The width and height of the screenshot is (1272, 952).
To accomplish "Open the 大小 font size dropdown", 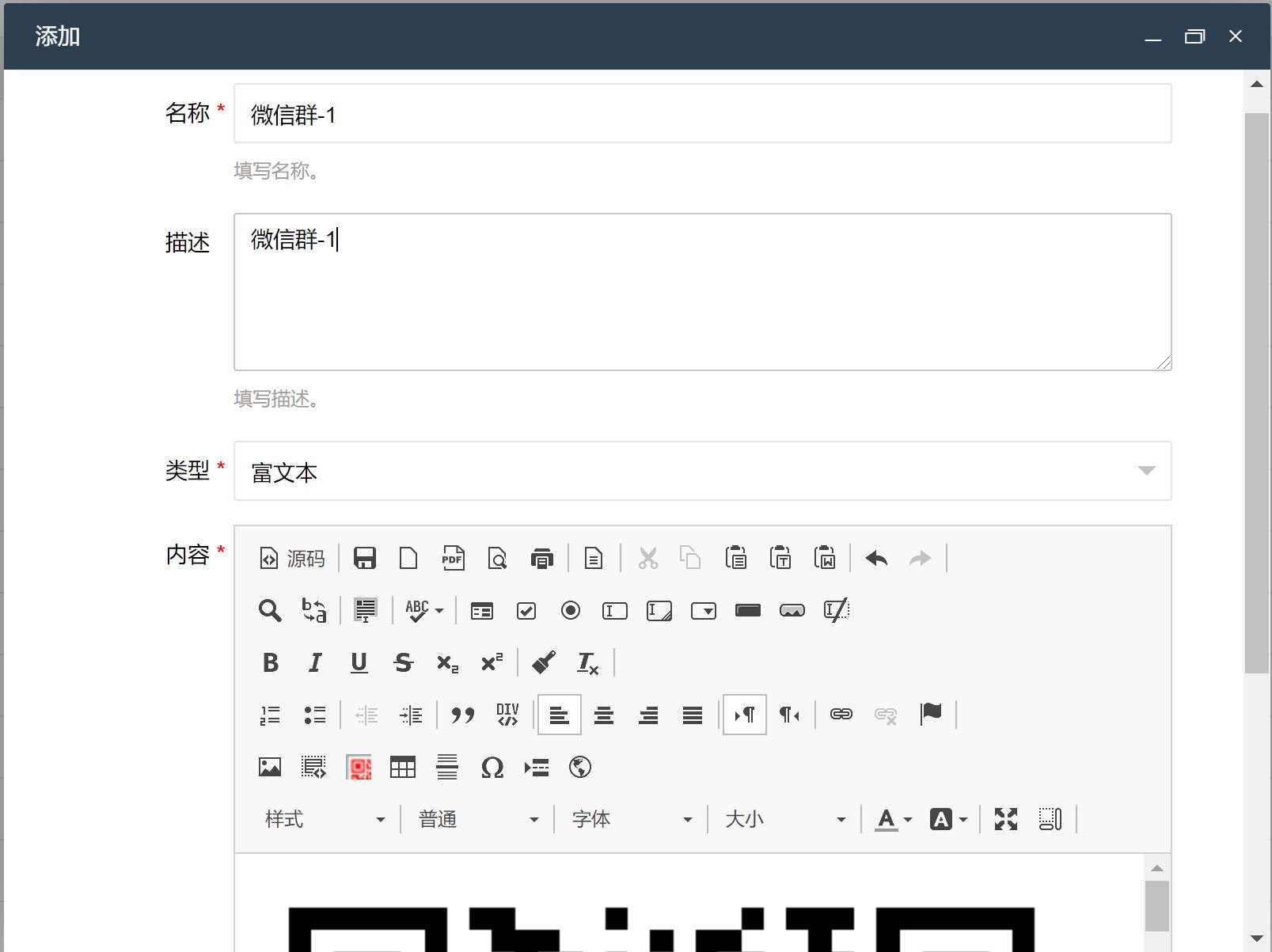I will [x=784, y=819].
